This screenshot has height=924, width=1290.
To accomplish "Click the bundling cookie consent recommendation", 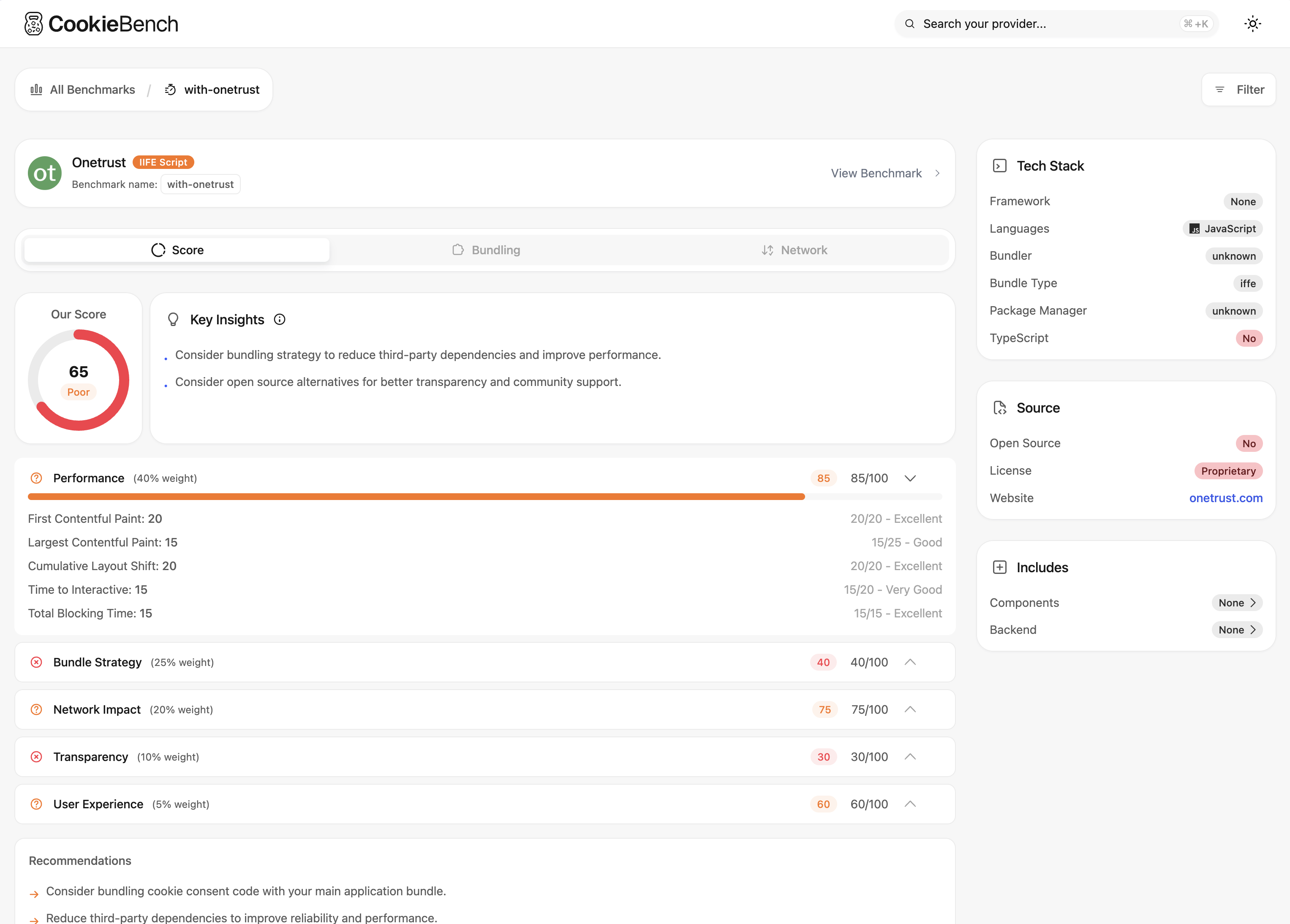I will (x=246, y=891).
